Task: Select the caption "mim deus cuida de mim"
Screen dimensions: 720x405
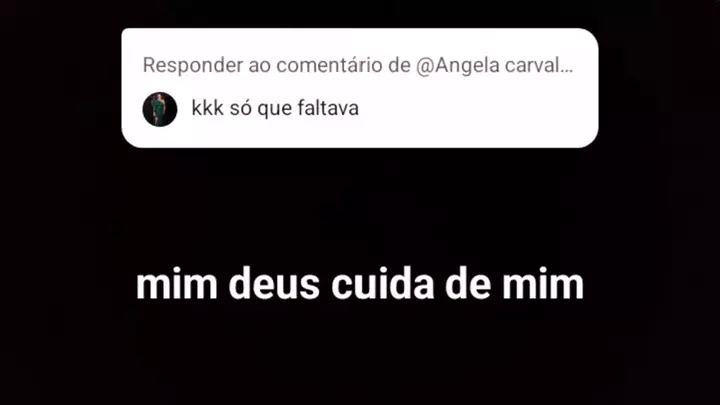Action: [x=360, y=285]
